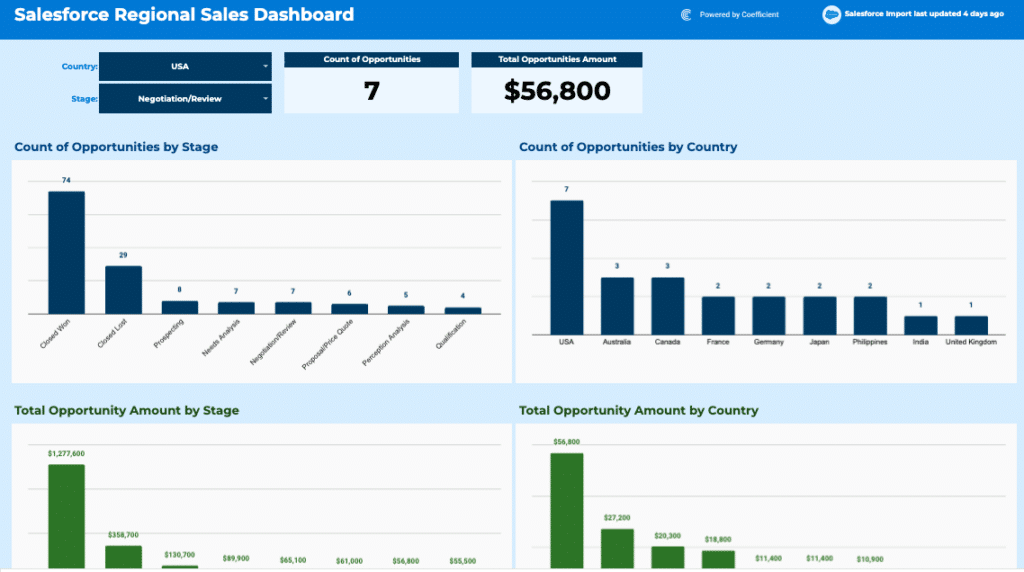Click the Closed Lost bar labeled 29
Screen dimensions: 1024x572
click(x=123, y=290)
